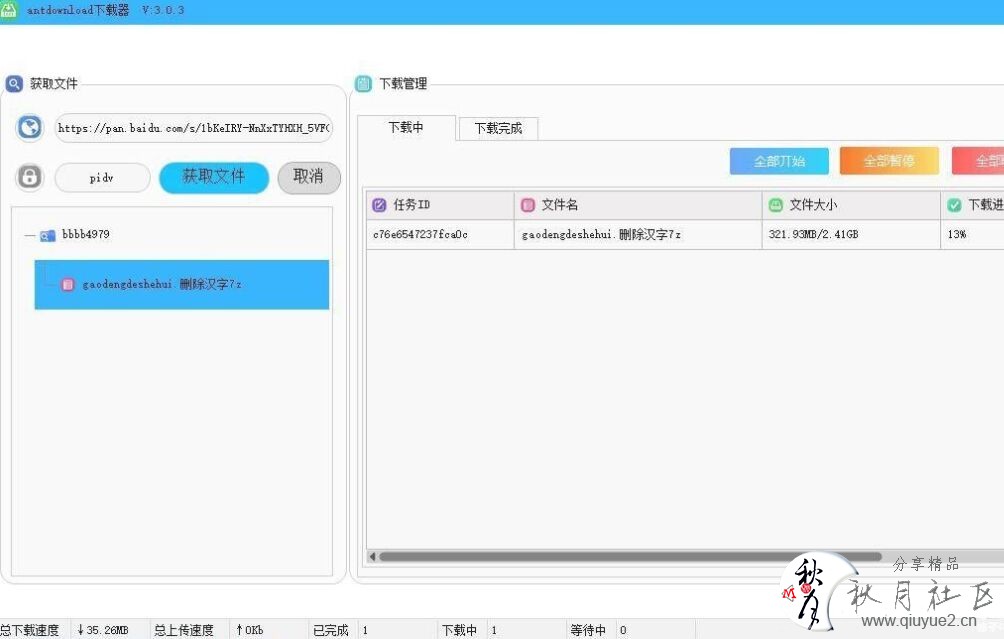The image size is (1004, 639).
Task: Click the red button at right edge
Action: (x=978, y=161)
